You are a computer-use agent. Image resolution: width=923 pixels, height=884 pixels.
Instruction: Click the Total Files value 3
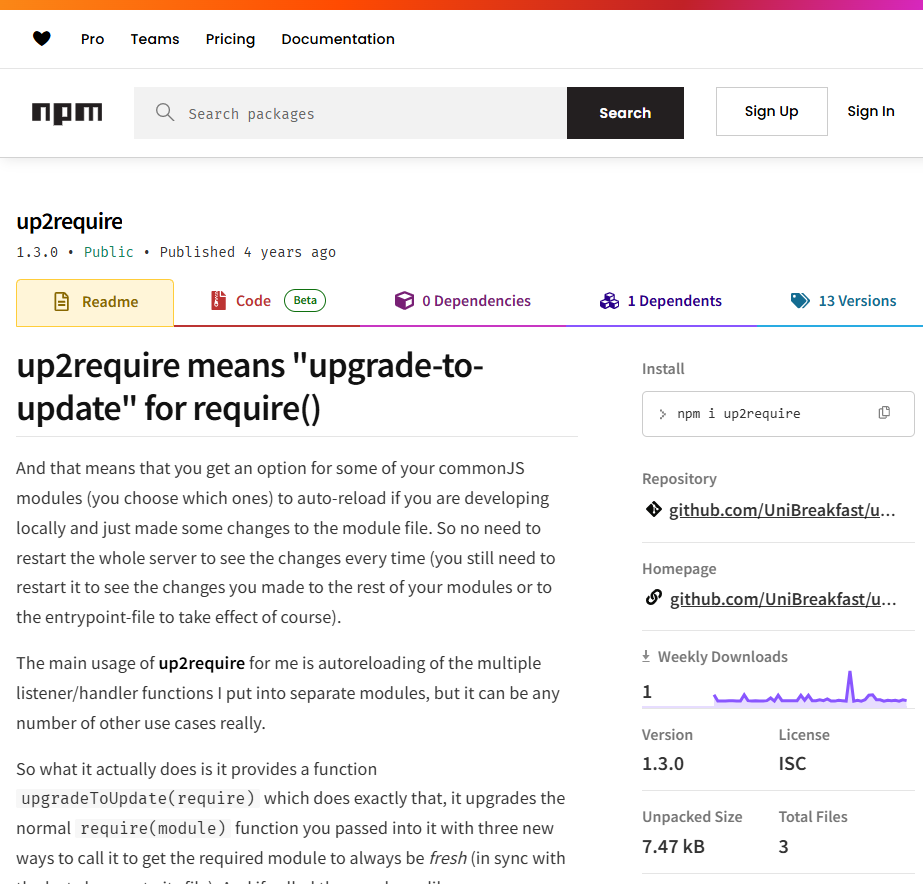click(x=783, y=846)
